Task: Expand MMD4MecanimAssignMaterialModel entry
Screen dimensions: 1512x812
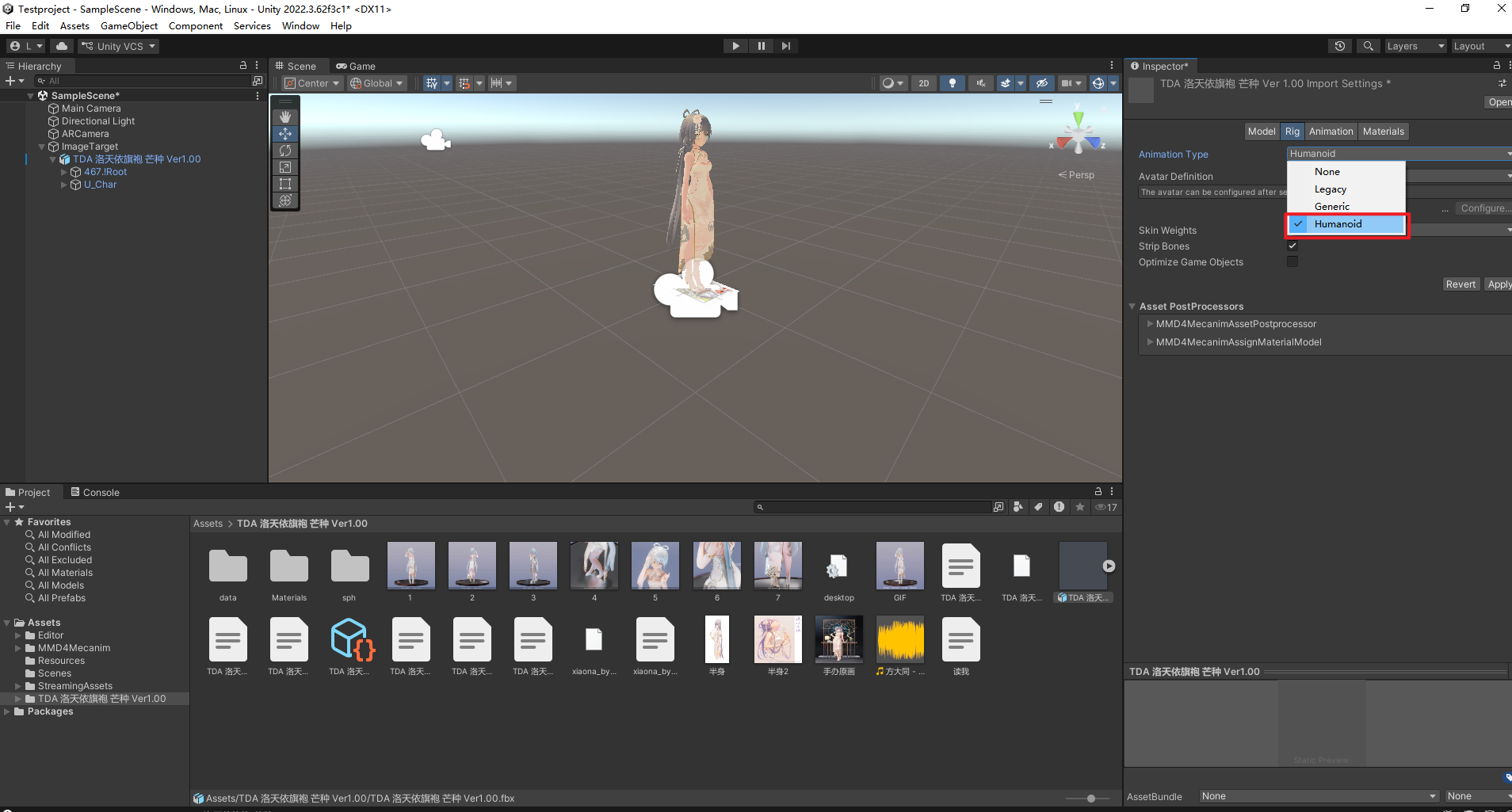Action: (x=1150, y=341)
